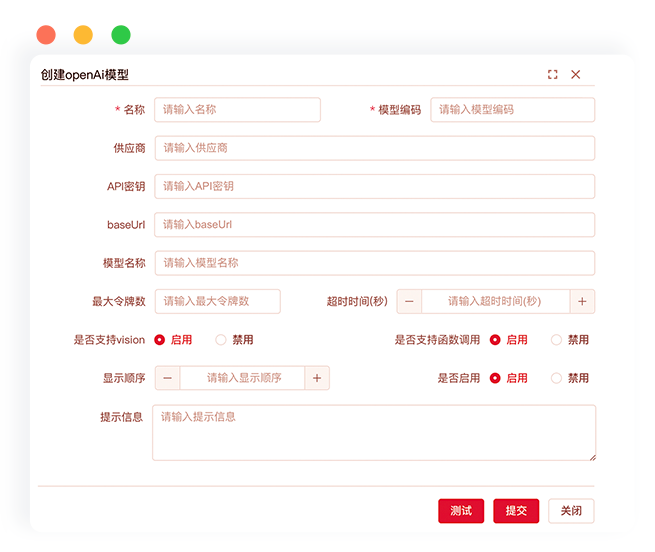Click the API密钥 input field

click(375, 186)
